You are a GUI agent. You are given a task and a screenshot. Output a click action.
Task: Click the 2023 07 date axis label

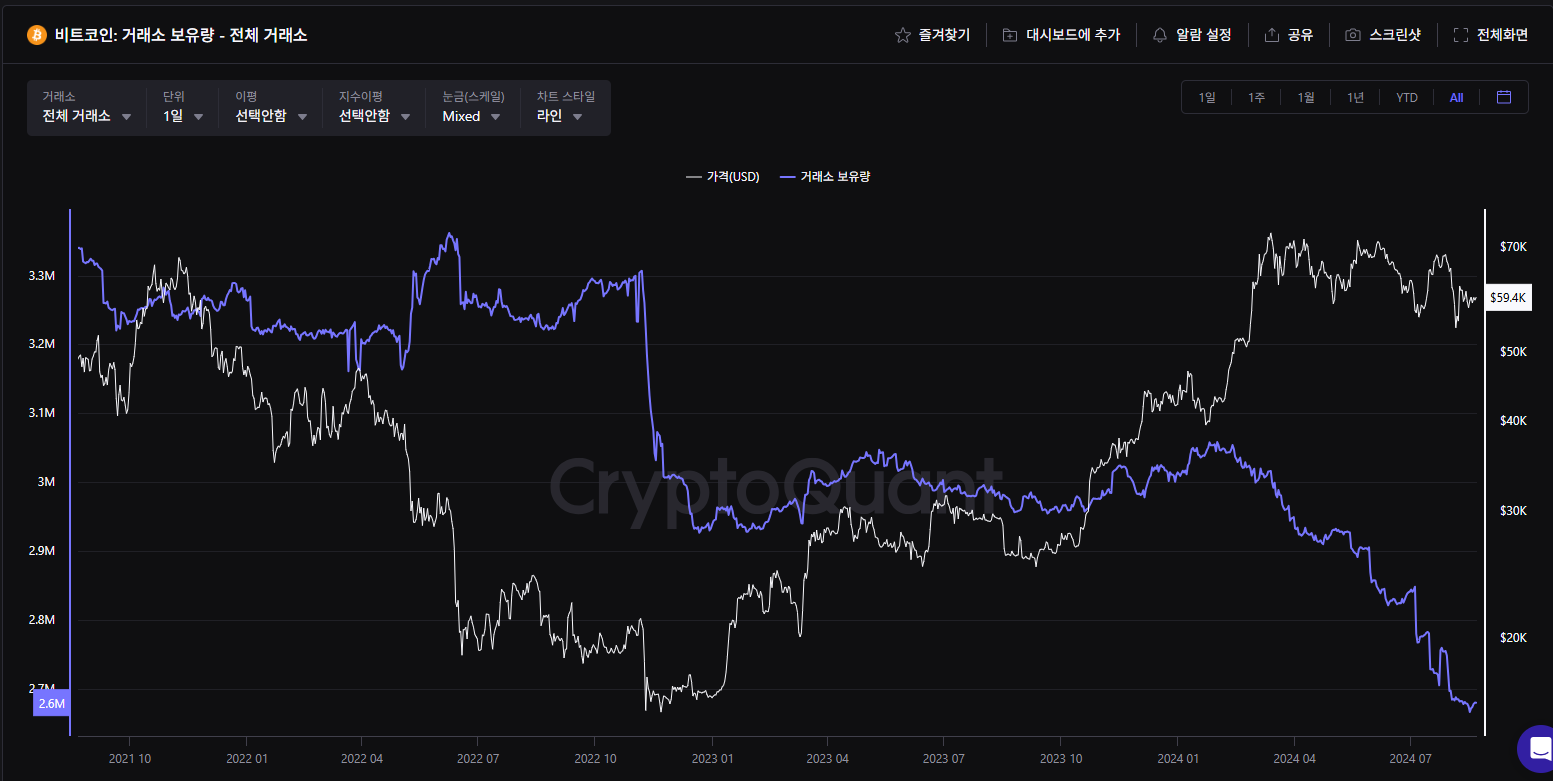943,759
